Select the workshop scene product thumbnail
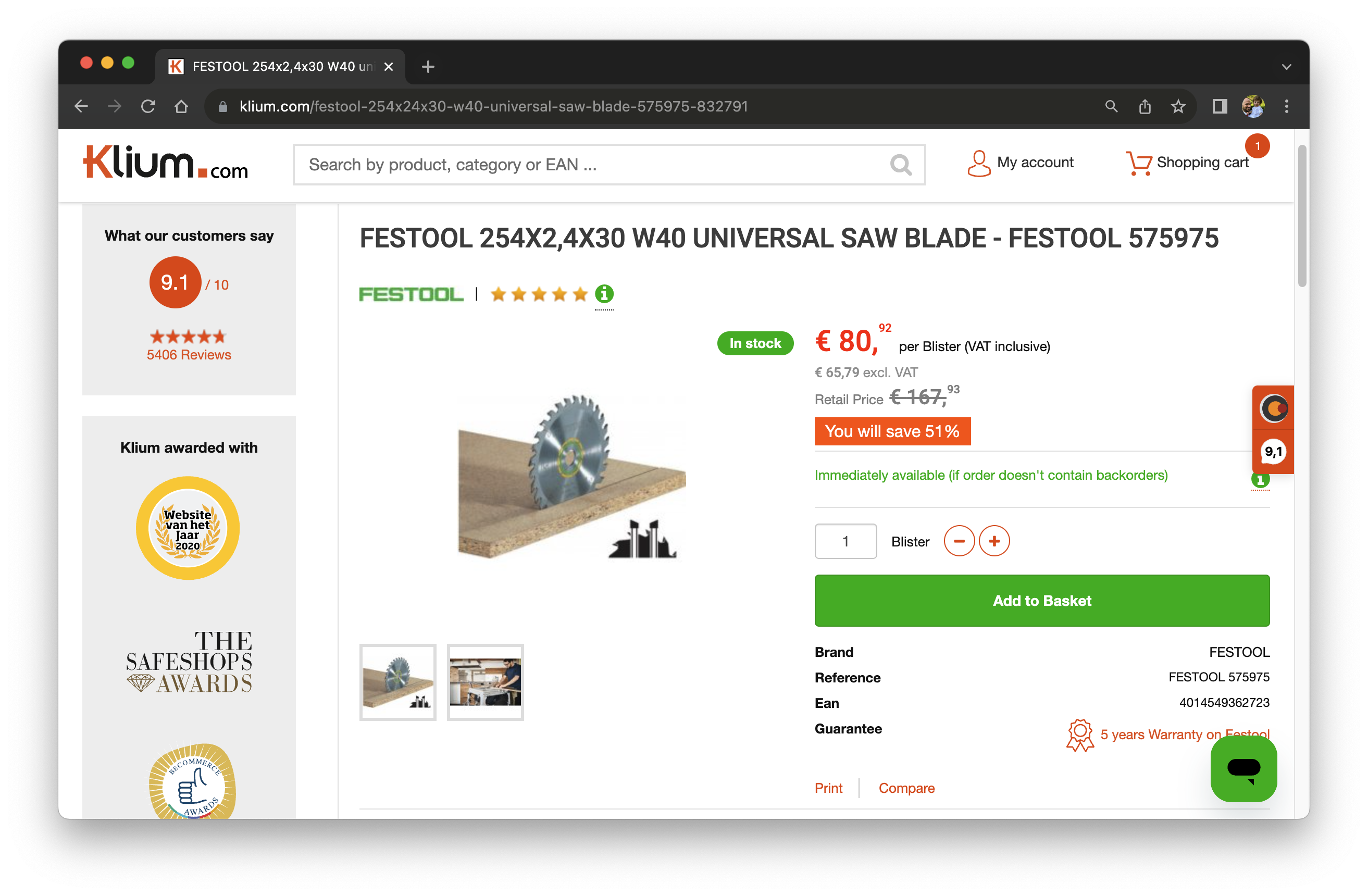 (x=485, y=682)
